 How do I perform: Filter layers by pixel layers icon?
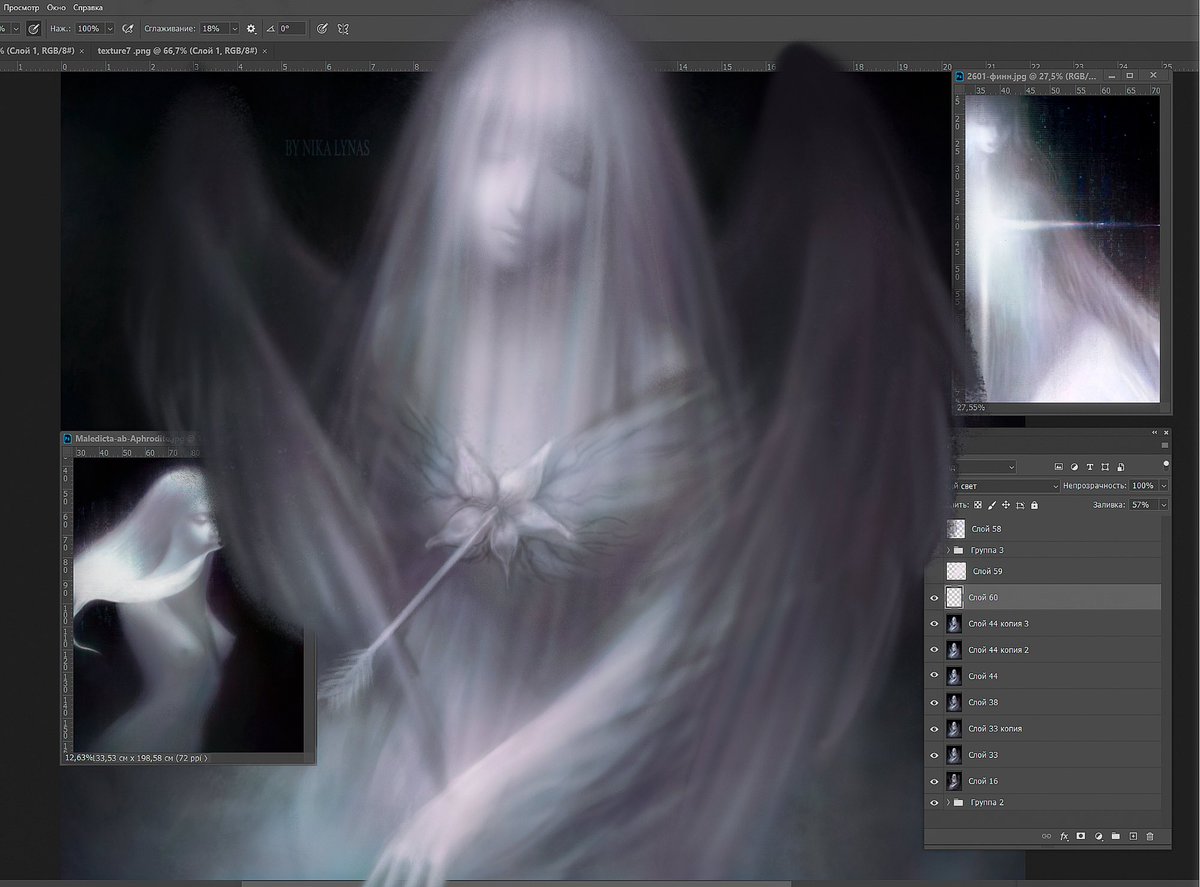pyautogui.click(x=1058, y=467)
